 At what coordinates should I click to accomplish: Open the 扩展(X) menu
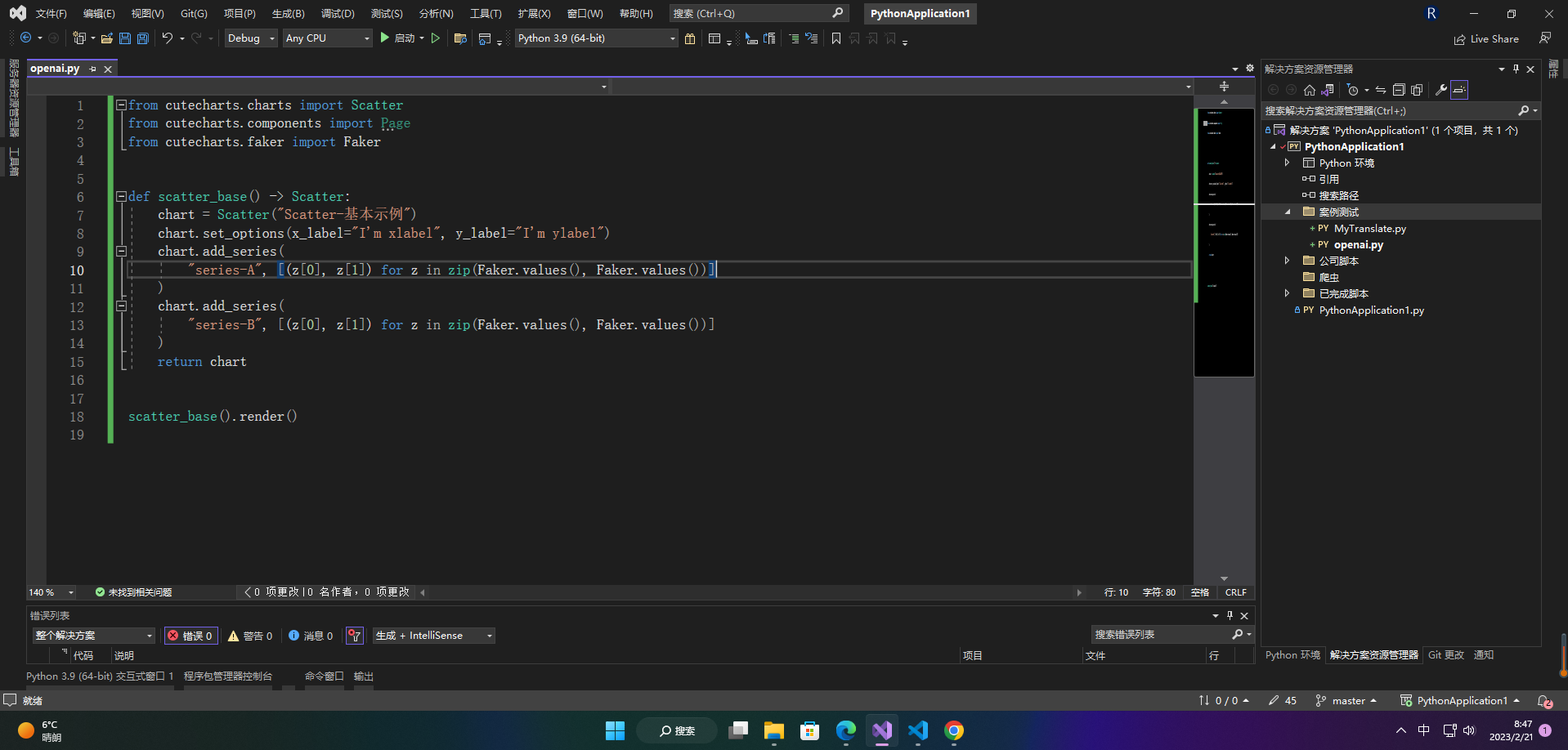pyautogui.click(x=534, y=14)
